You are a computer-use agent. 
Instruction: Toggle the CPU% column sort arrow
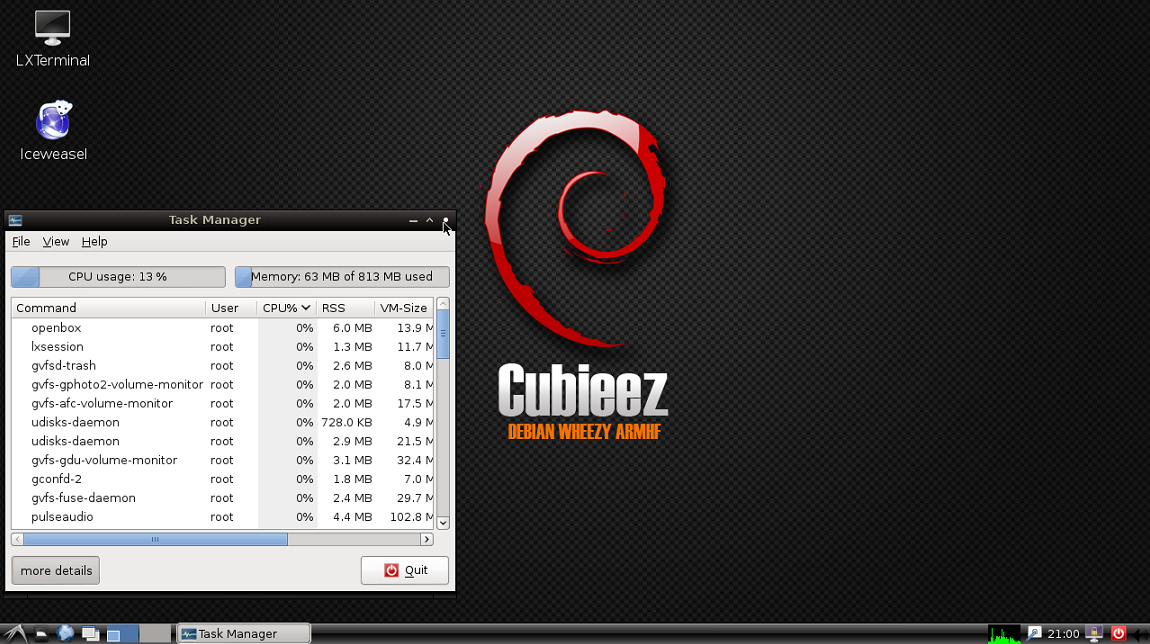pyautogui.click(x=305, y=308)
